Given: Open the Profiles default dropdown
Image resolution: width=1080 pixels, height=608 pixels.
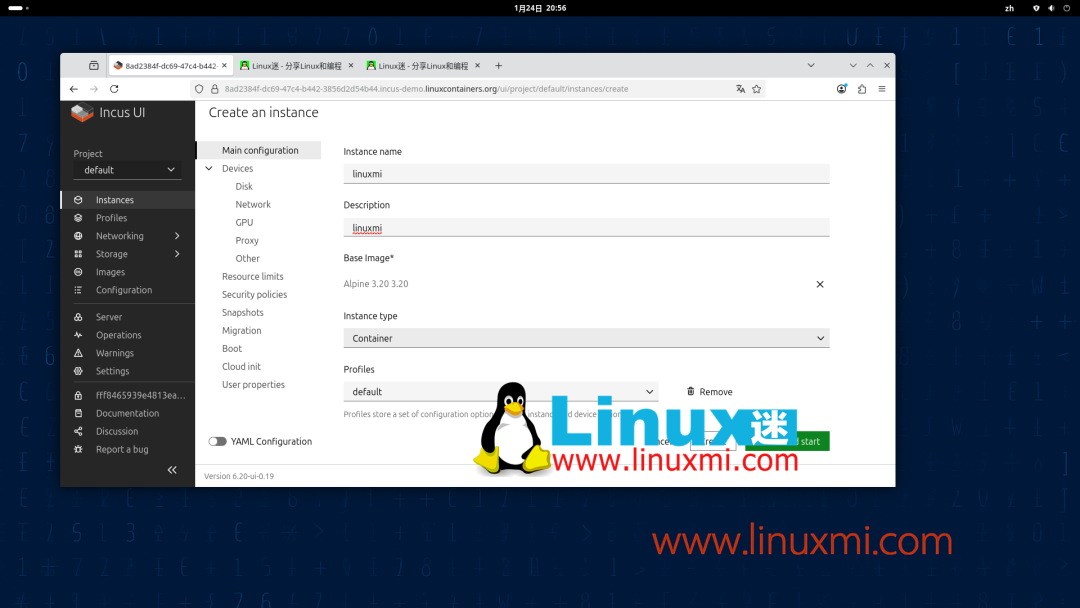Looking at the screenshot, I should (x=501, y=392).
